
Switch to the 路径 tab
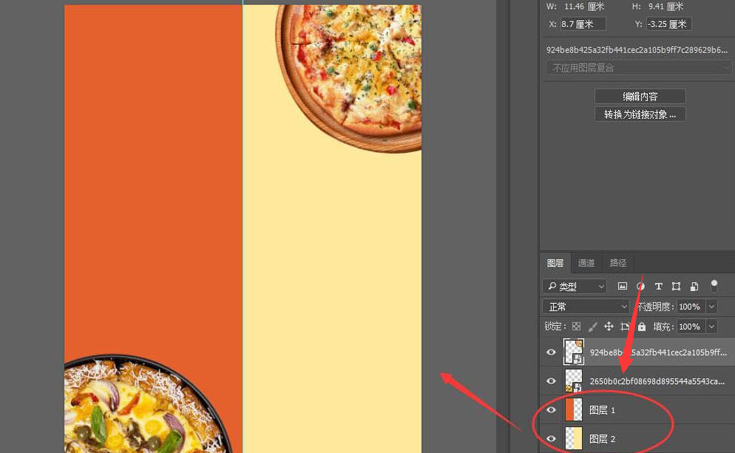pos(618,263)
